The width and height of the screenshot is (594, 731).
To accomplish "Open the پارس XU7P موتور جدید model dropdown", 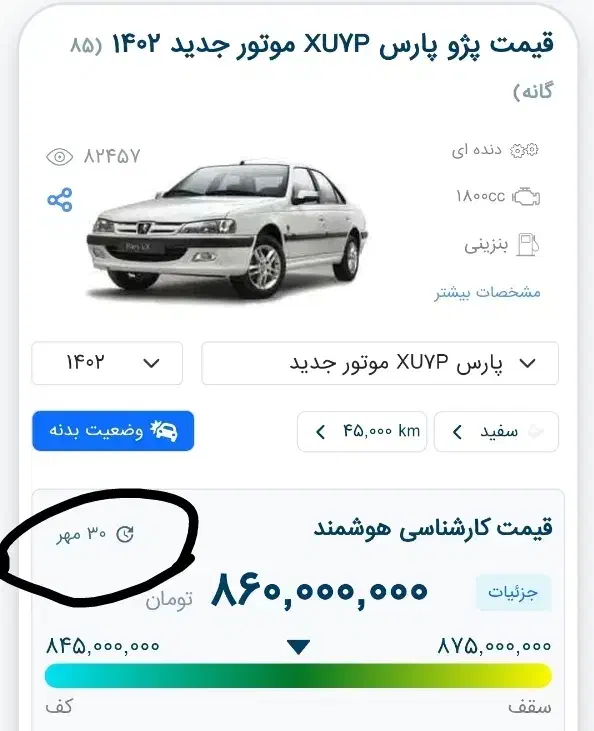I will (380, 363).
